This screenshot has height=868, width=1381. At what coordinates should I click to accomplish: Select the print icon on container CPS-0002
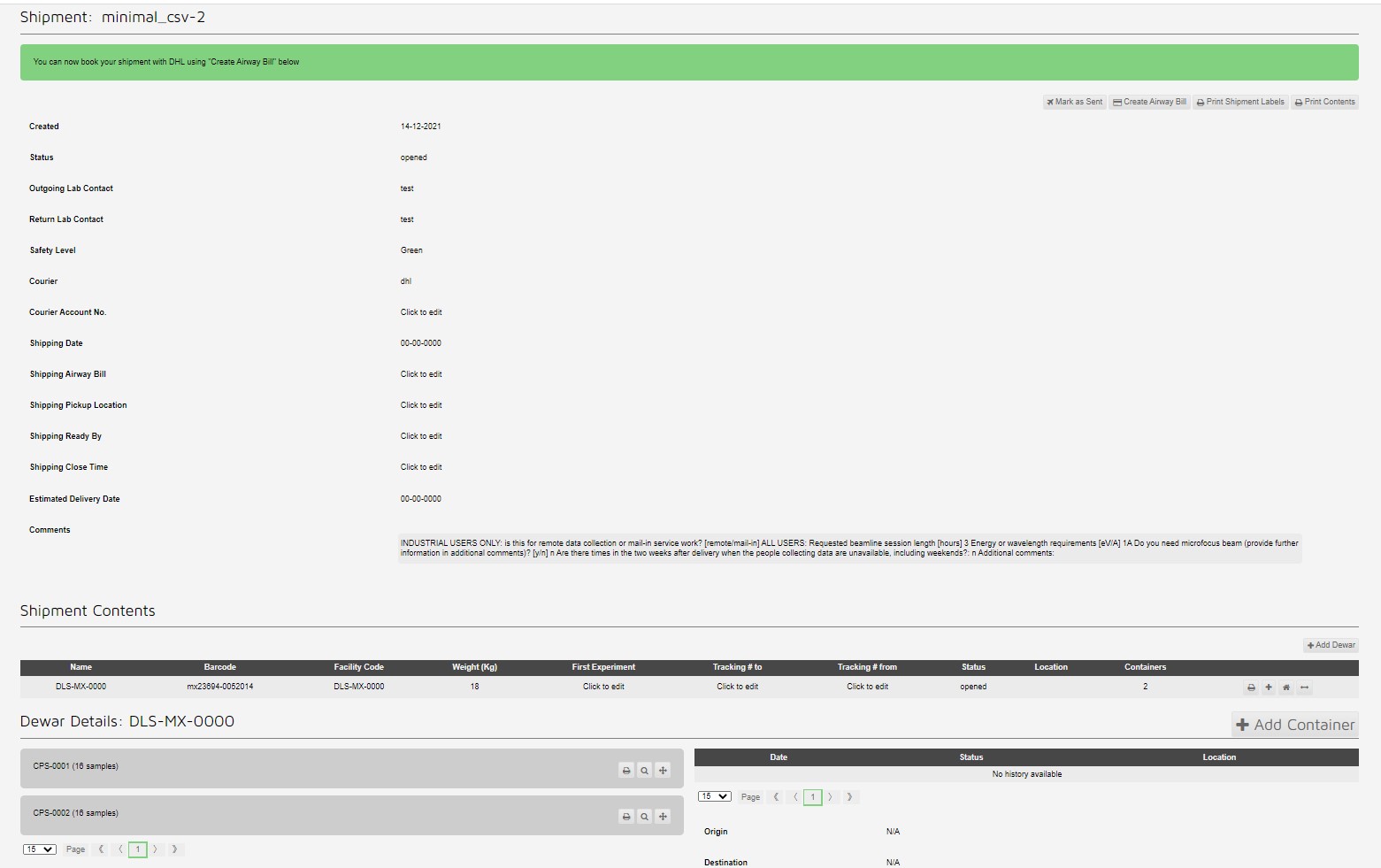point(627,816)
